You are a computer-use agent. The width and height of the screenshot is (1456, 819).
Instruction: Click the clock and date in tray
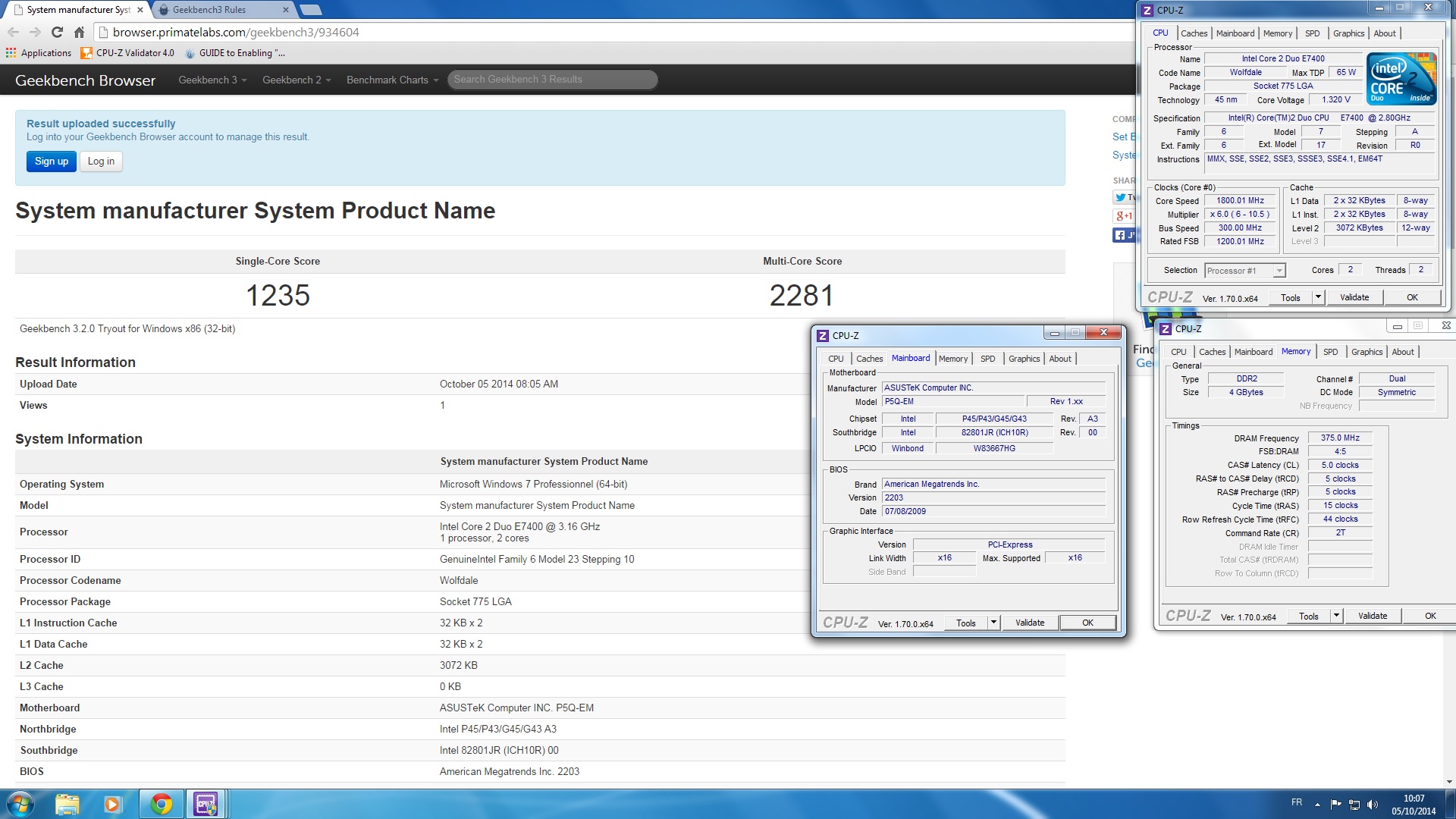(x=1414, y=805)
